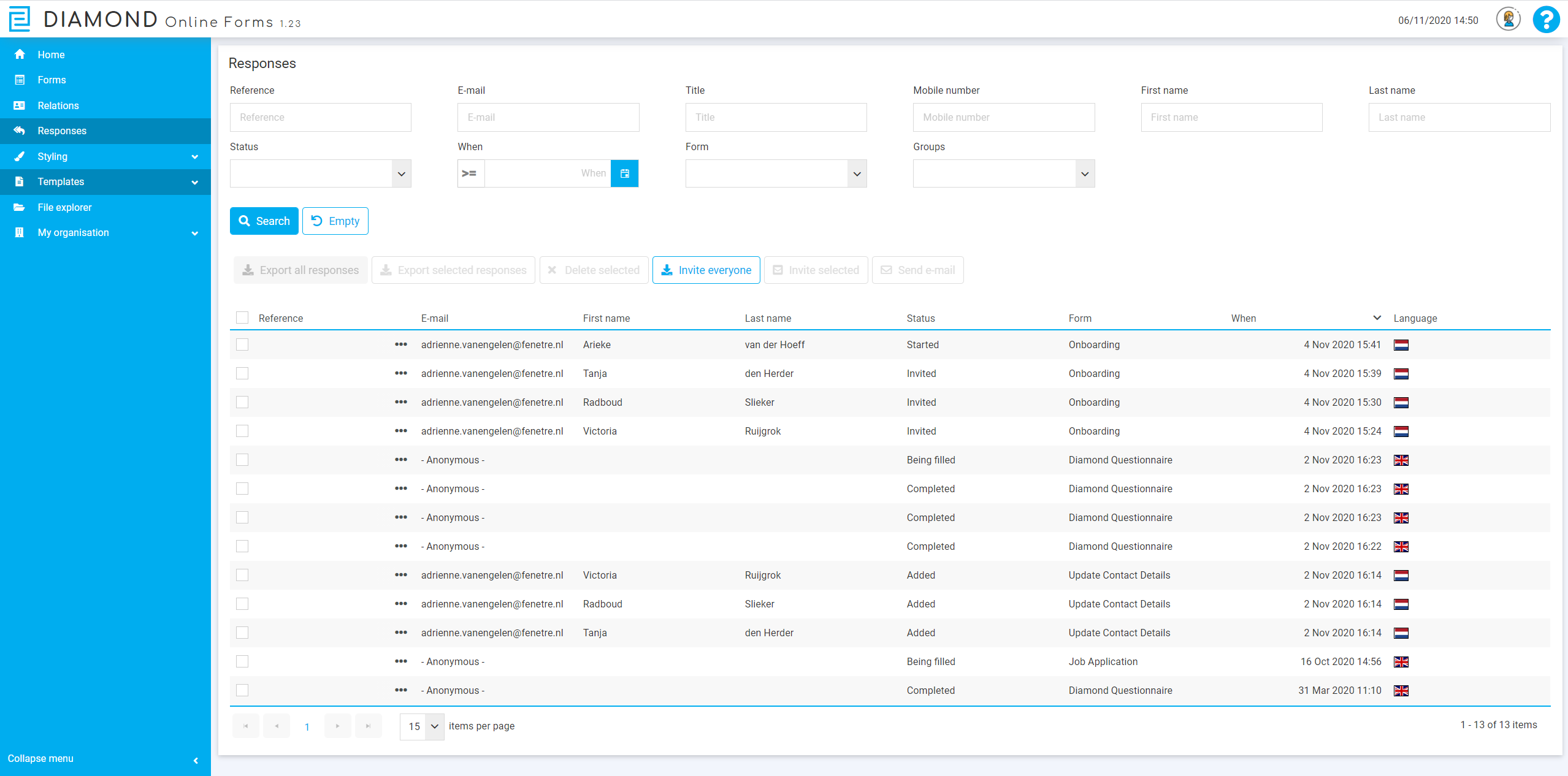Click the File explorer icon

(x=19, y=207)
